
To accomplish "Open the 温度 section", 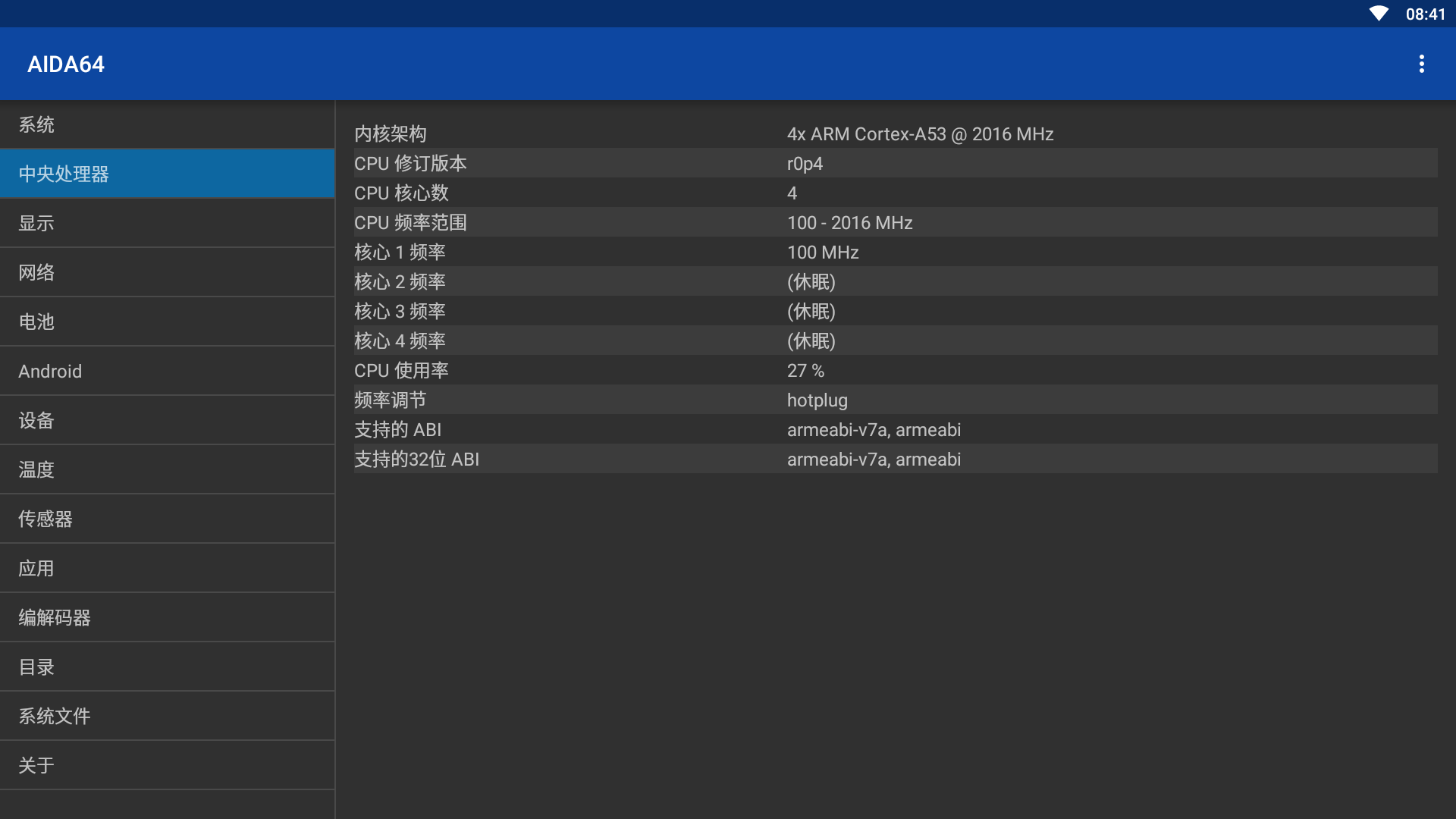I will click(167, 469).
